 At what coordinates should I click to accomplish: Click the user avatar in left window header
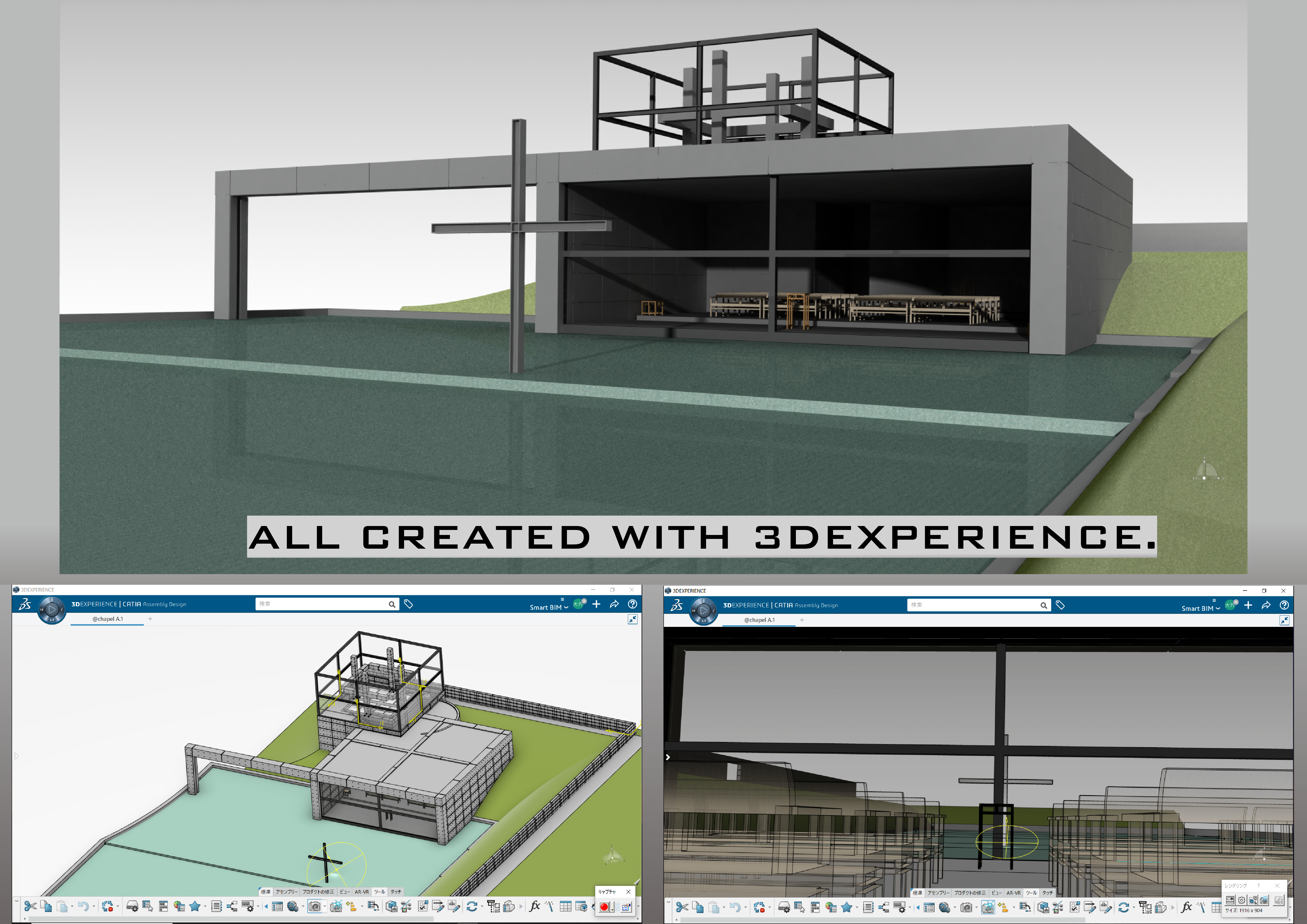pyautogui.click(x=578, y=604)
